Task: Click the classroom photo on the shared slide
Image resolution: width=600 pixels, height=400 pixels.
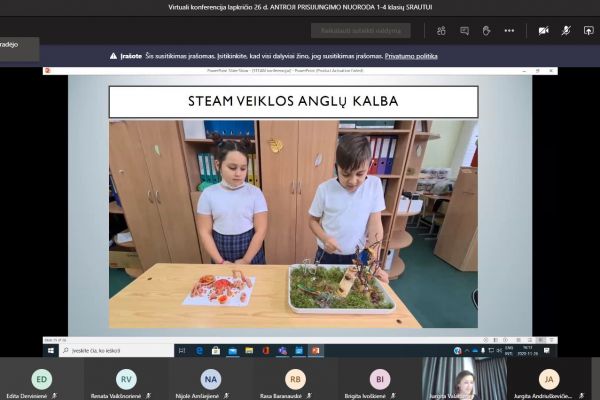Action: (x=293, y=224)
